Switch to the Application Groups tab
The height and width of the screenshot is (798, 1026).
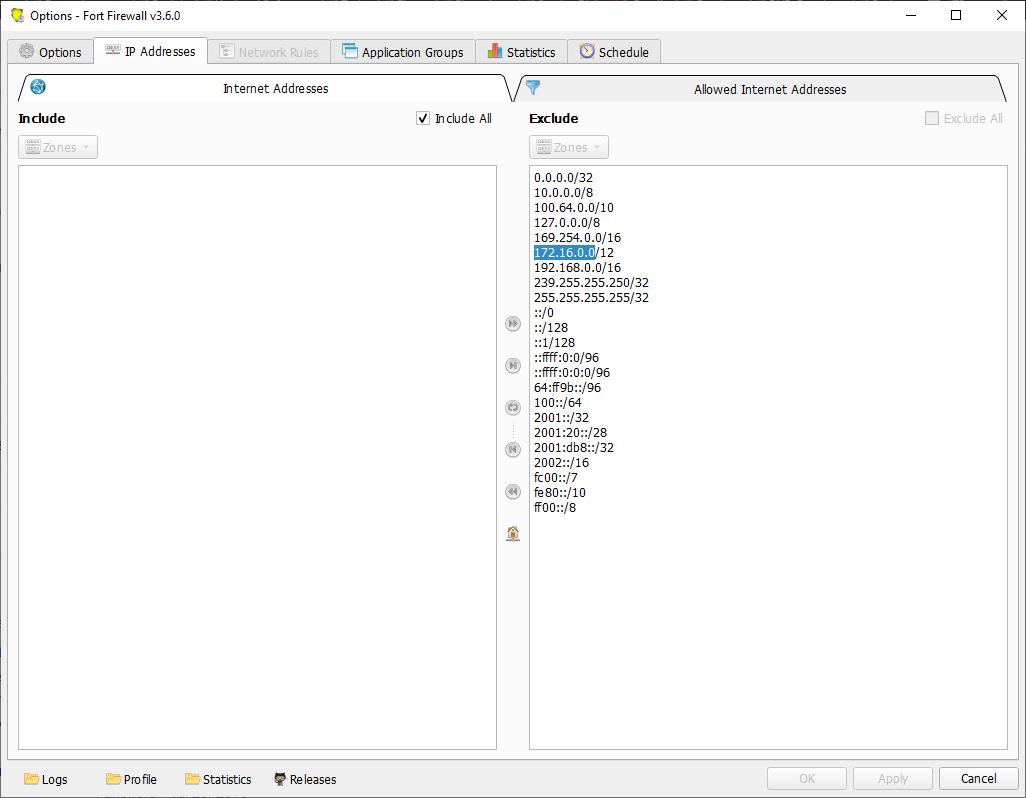[403, 52]
